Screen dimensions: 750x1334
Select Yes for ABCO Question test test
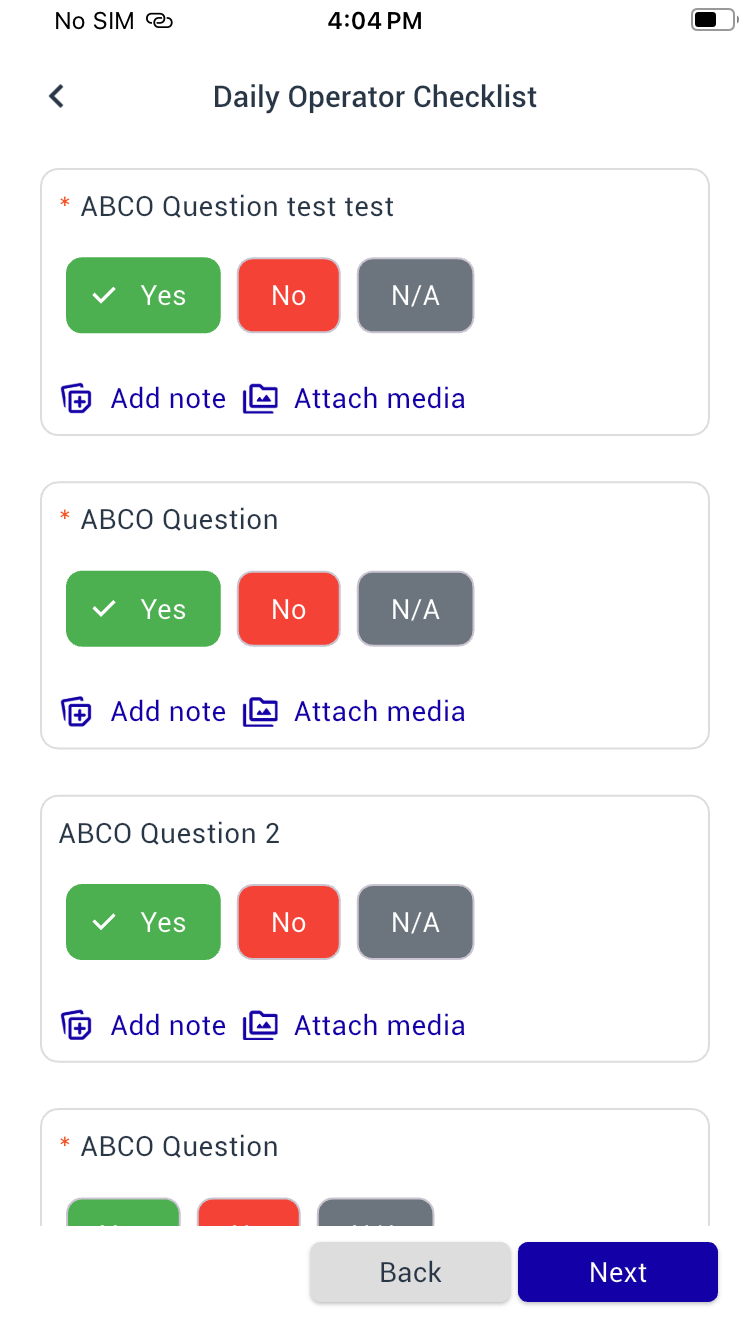(143, 296)
